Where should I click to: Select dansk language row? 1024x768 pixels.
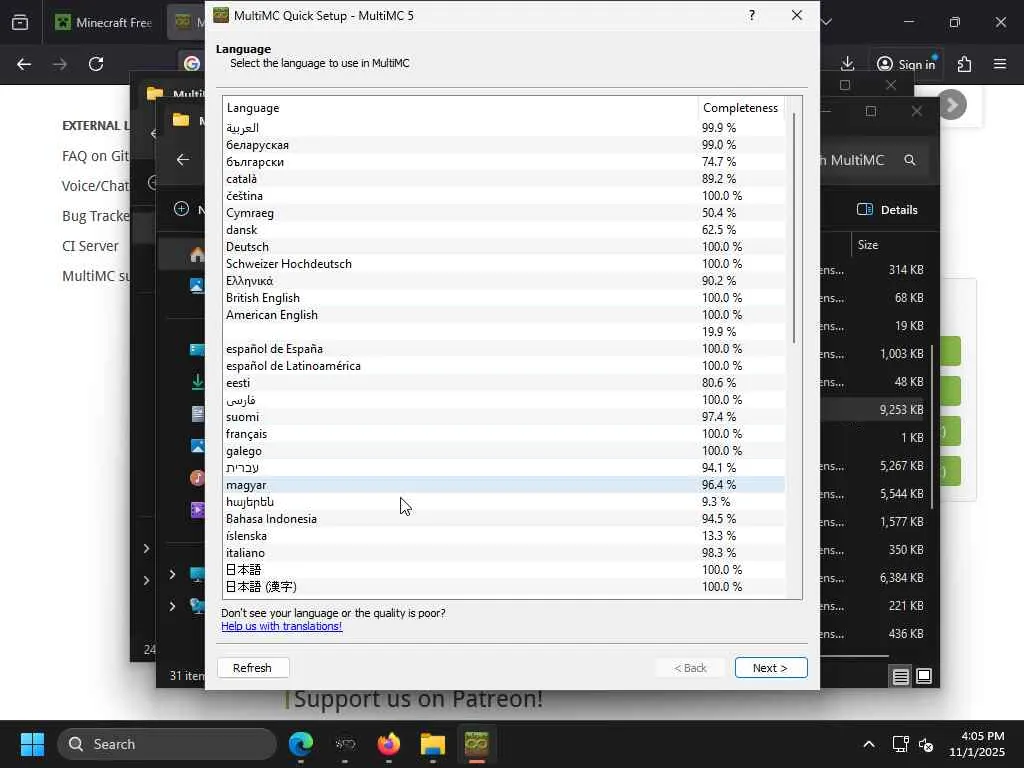(x=504, y=230)
